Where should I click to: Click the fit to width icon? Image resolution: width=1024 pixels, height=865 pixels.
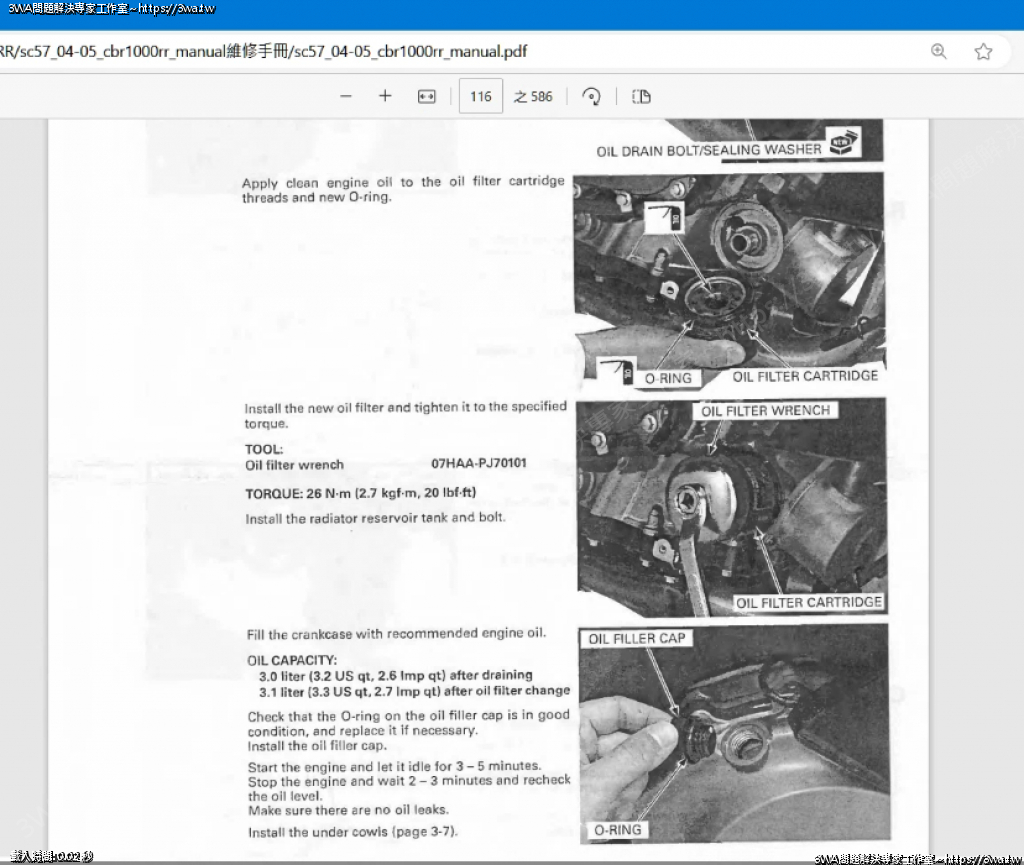[x=427, y=97]
